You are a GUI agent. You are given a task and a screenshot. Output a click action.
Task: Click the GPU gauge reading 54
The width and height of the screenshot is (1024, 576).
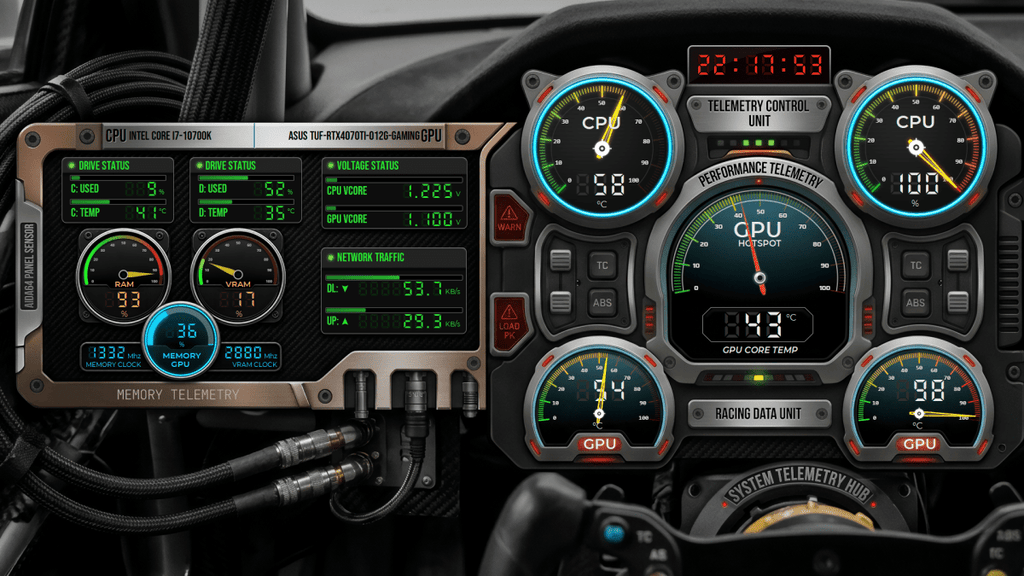(x=600, y=405)
